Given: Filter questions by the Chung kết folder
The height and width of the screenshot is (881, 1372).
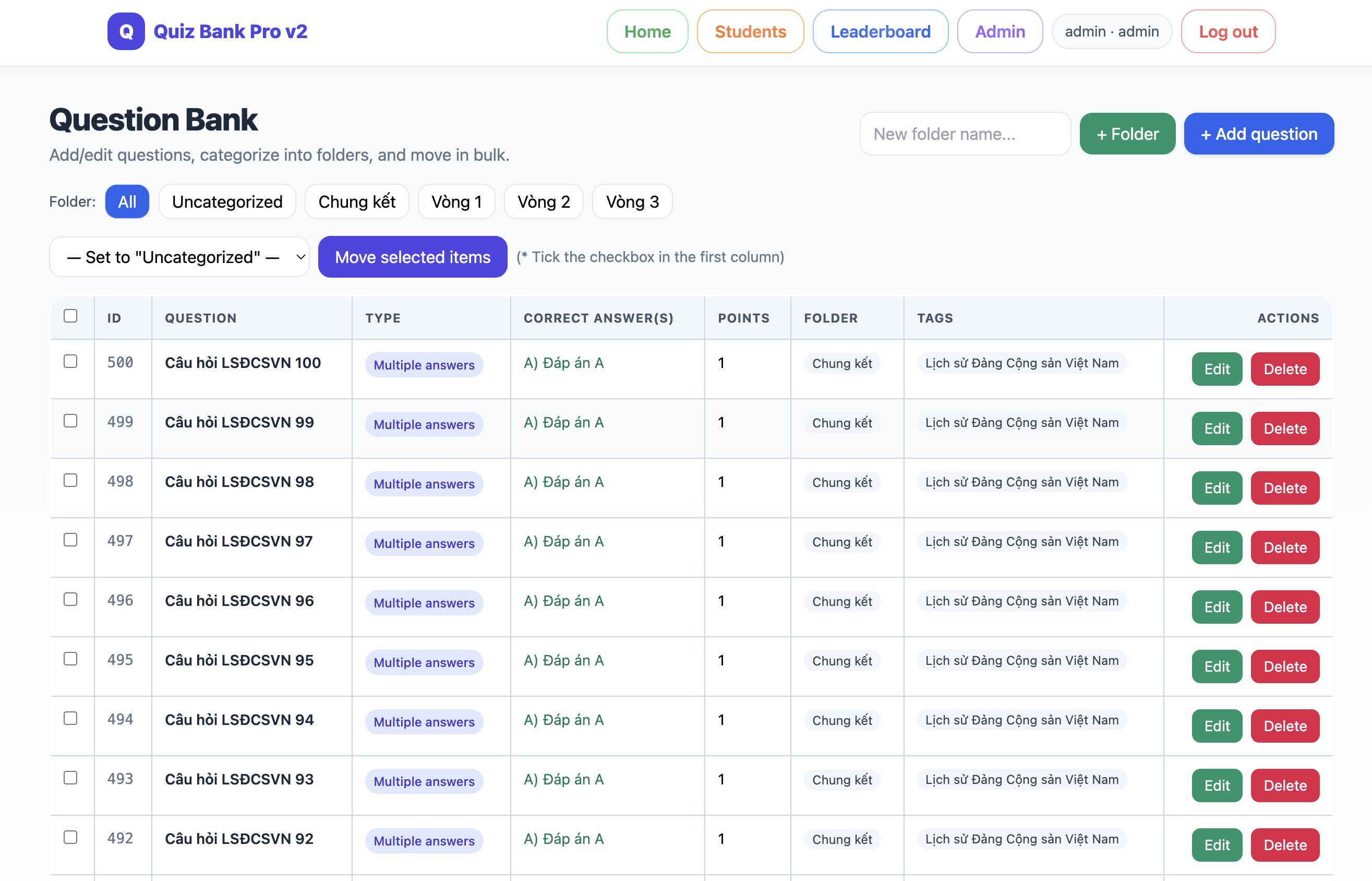Looking at the screenshot, I should [x=357, y=201].
